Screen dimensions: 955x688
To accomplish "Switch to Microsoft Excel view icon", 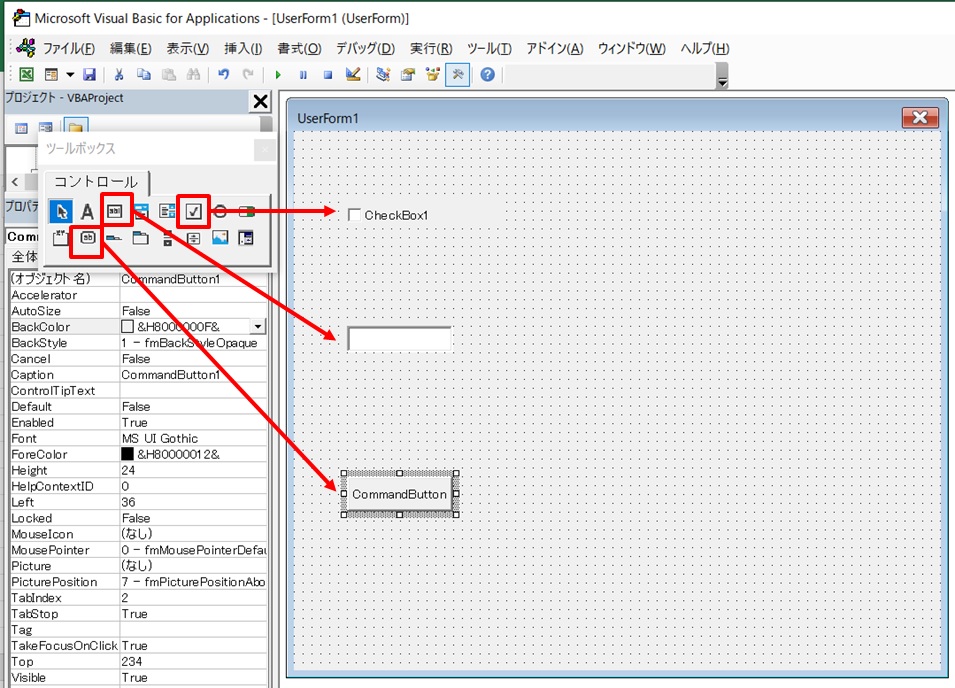I will pos(26,74).
